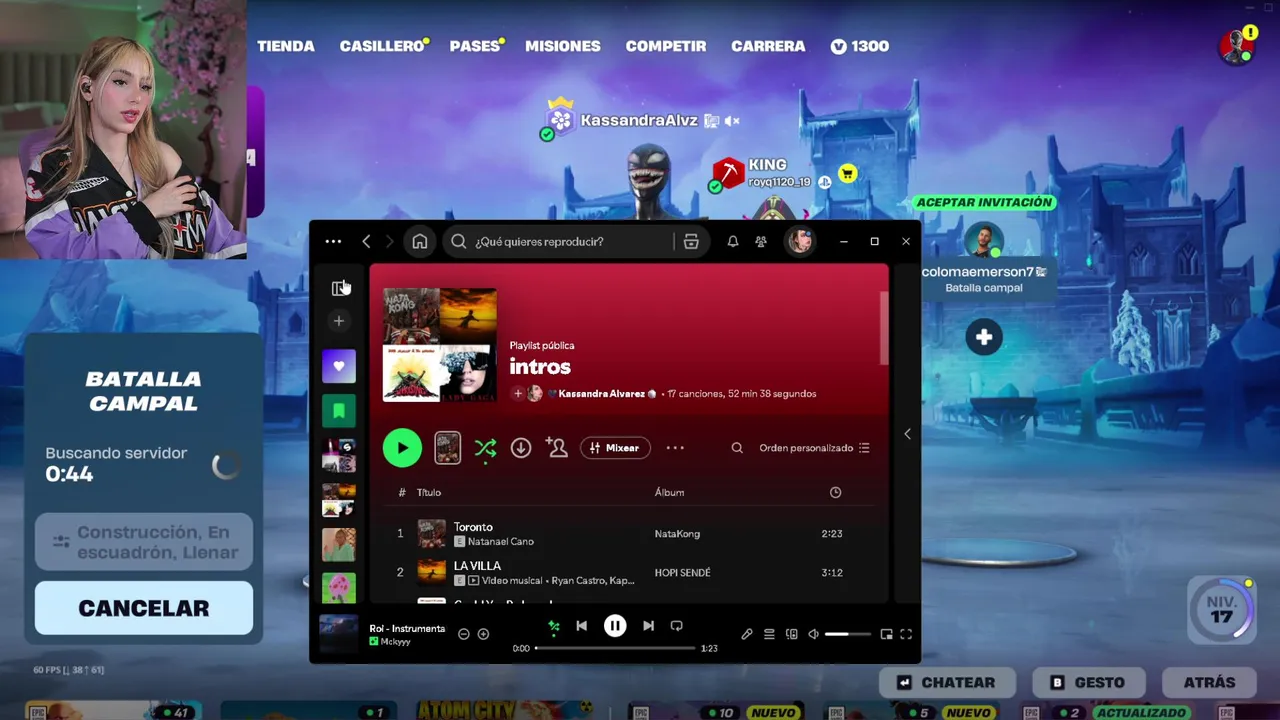Click the invite collaborator plus beside the owner avatar
Viewport: 1280px width, 720px height.
tap(518, 394)
